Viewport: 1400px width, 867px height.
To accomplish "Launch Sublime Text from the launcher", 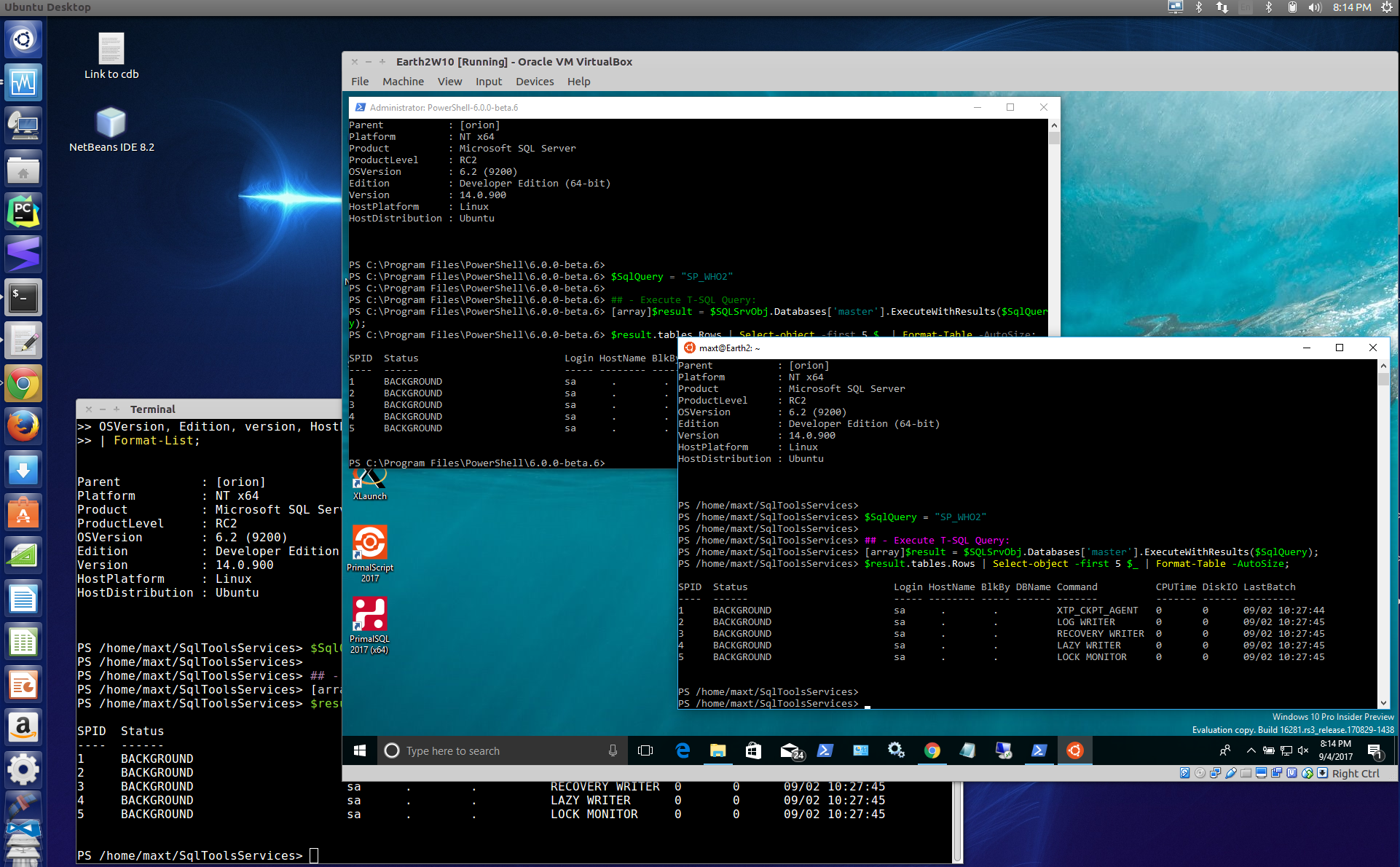I will (23, 255).
